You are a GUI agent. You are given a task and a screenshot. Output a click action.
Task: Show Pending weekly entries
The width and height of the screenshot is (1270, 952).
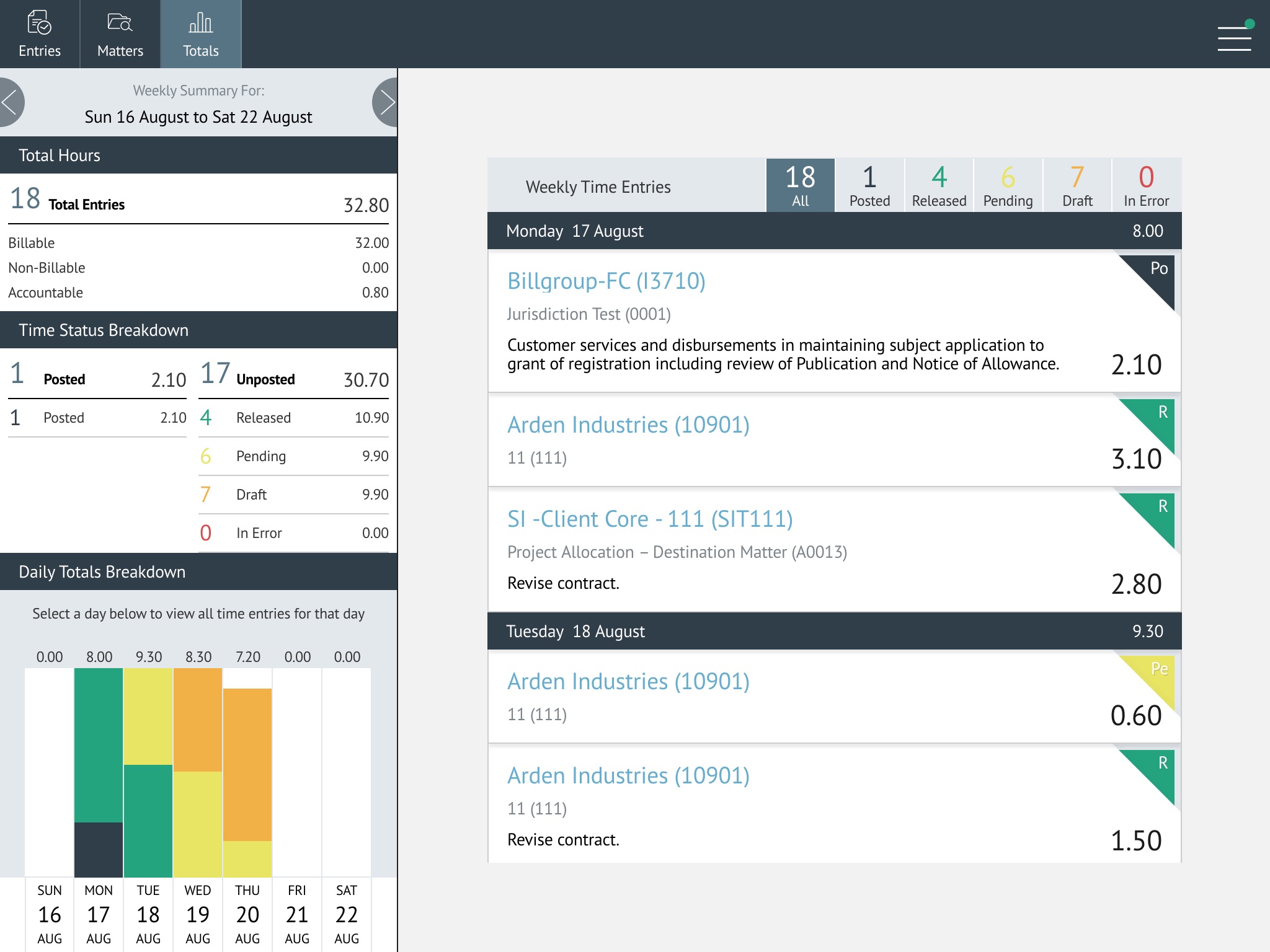point(1008,185)
